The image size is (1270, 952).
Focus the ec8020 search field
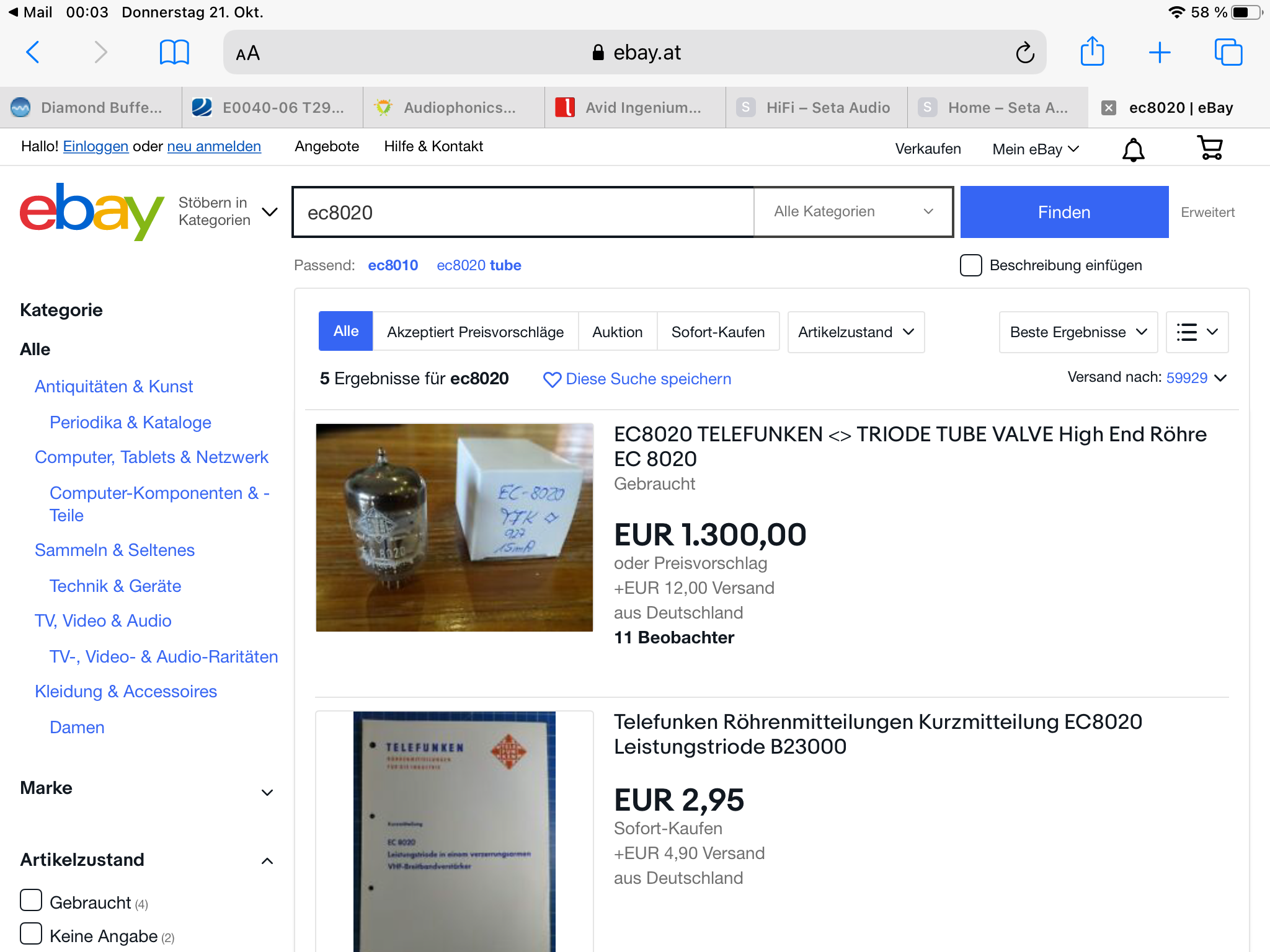click(523, 212)
